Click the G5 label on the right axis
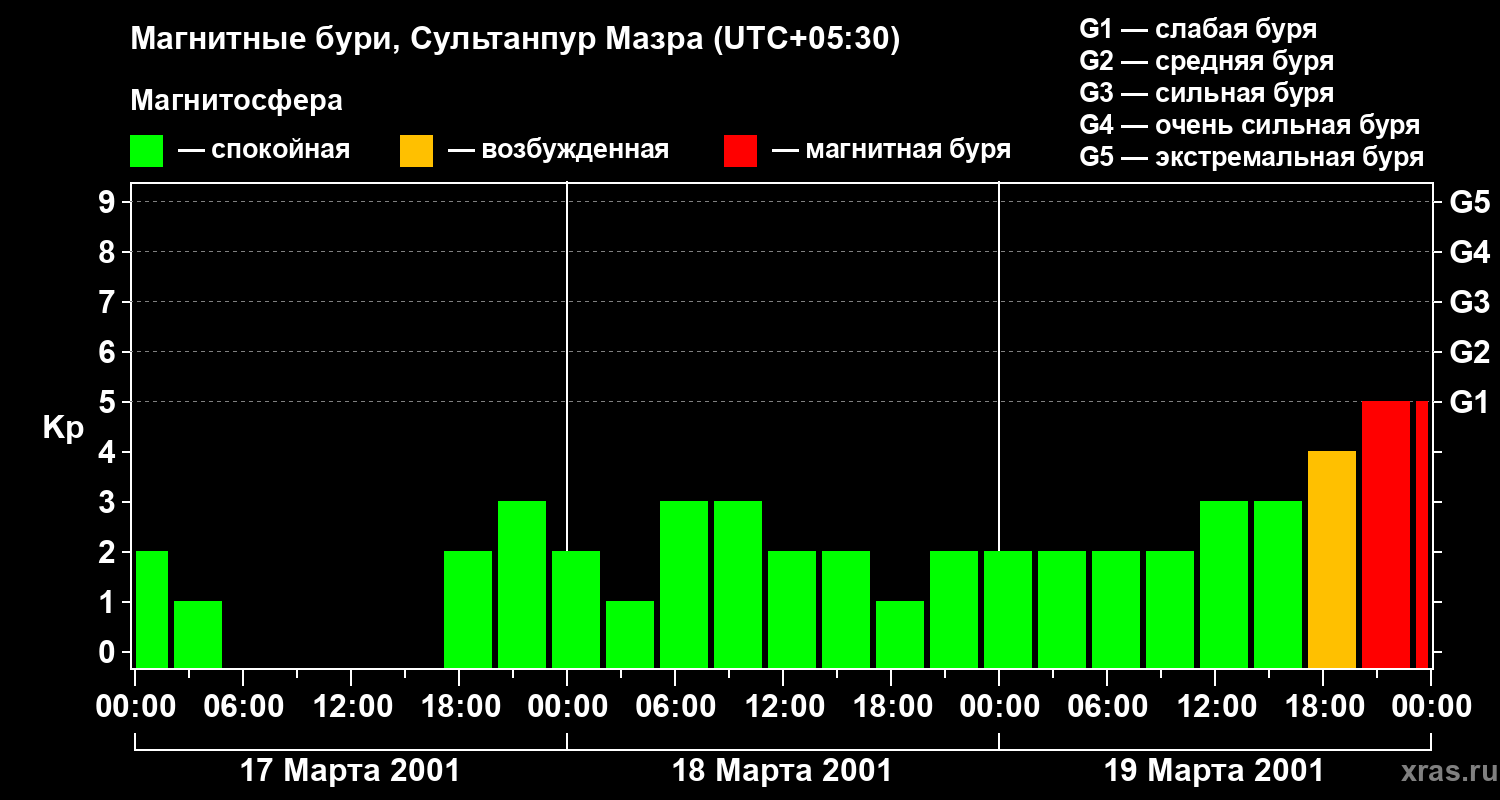This screenshot has height=800, width=1500. pyautogui.click(x=1469, y=202)
